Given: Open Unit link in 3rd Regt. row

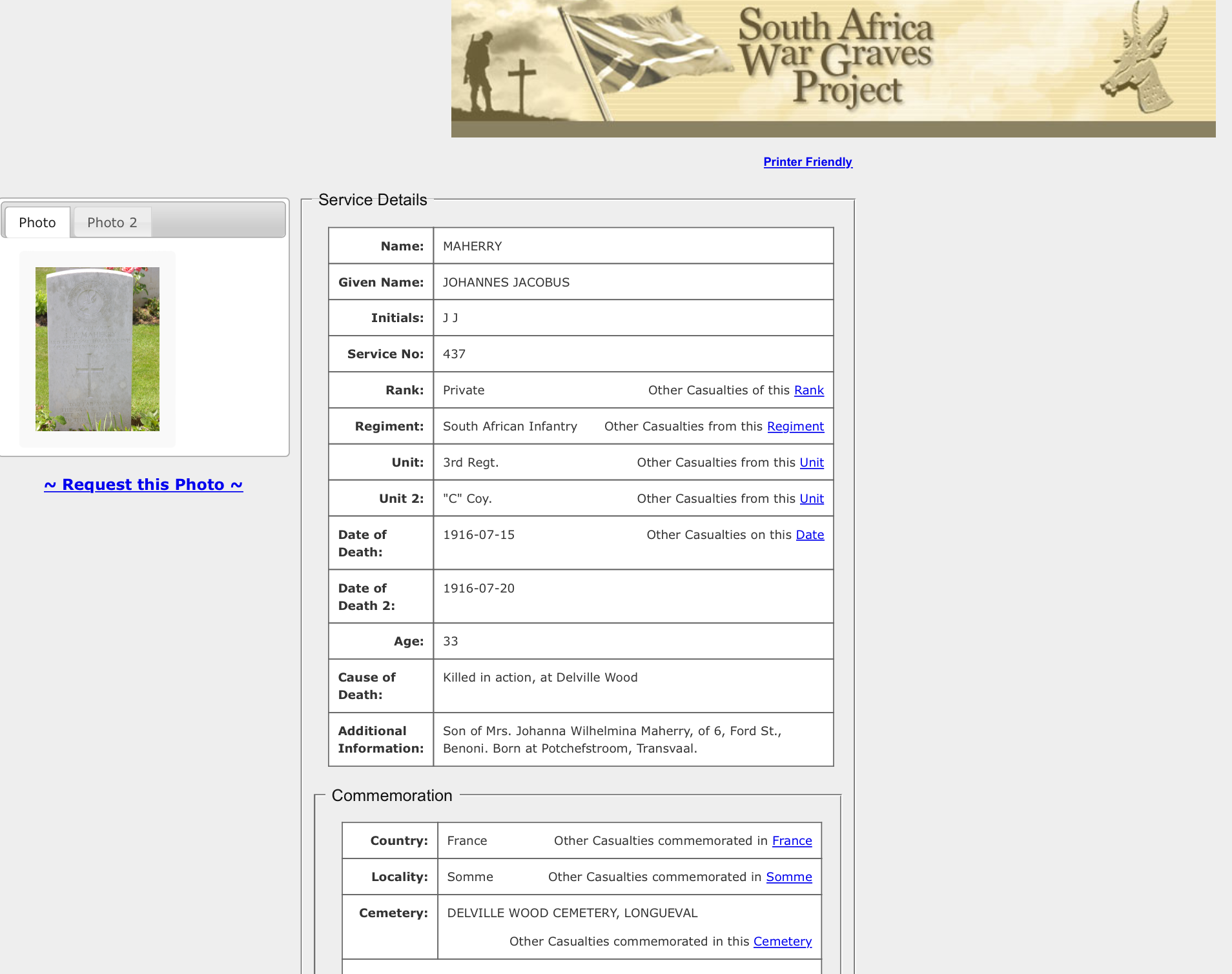Looking at the screenshot, I should pyautogui.click(x=811, y=463).
